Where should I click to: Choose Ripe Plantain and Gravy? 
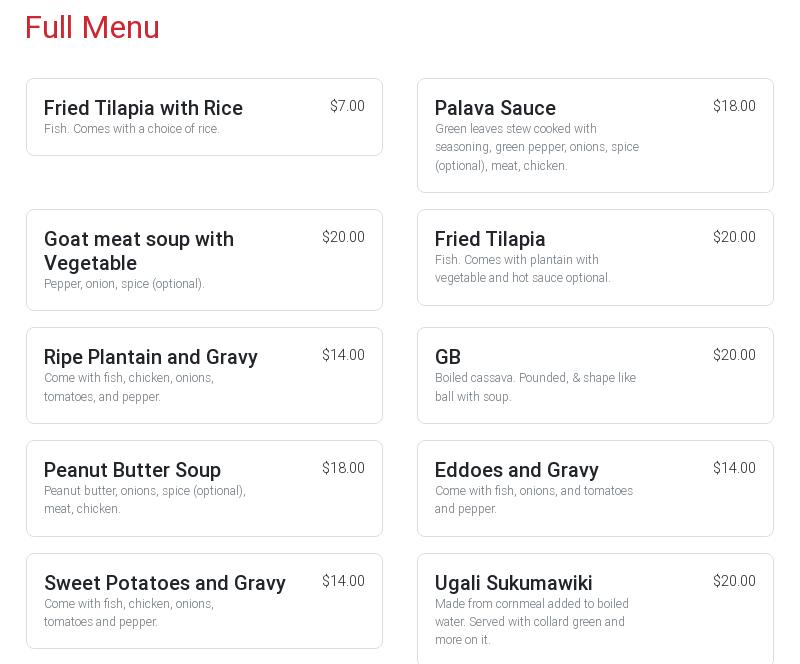tap(151, 357)
